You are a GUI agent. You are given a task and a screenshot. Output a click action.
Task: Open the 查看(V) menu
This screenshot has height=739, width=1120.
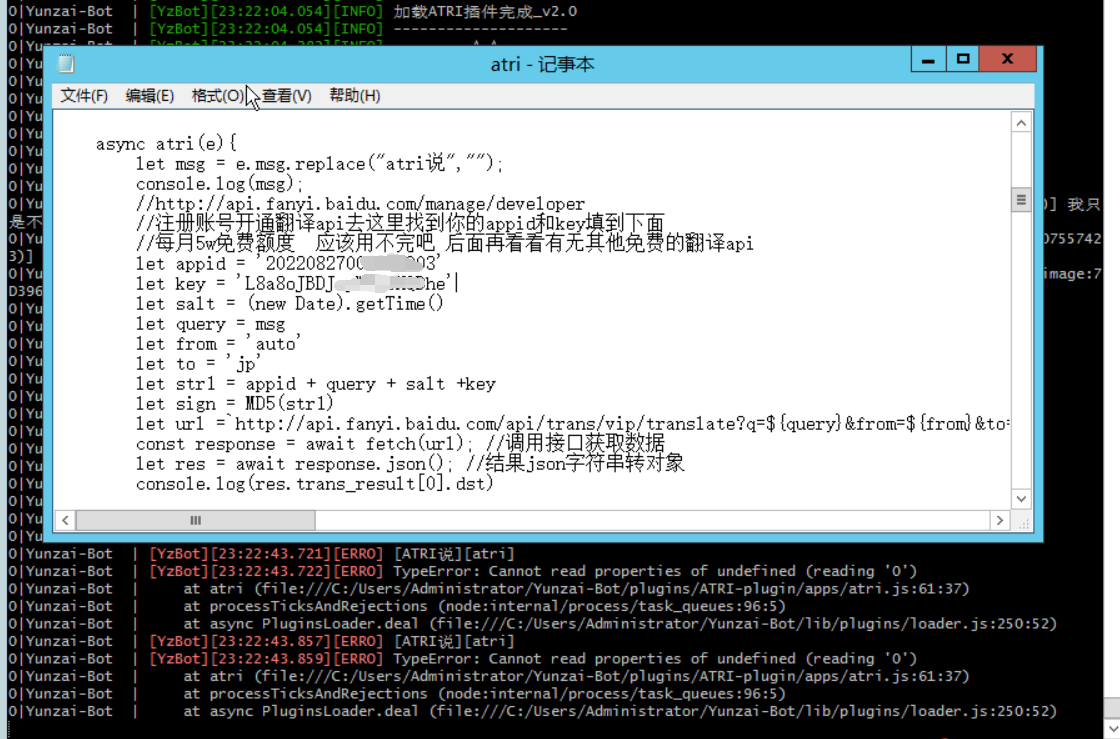284,95
